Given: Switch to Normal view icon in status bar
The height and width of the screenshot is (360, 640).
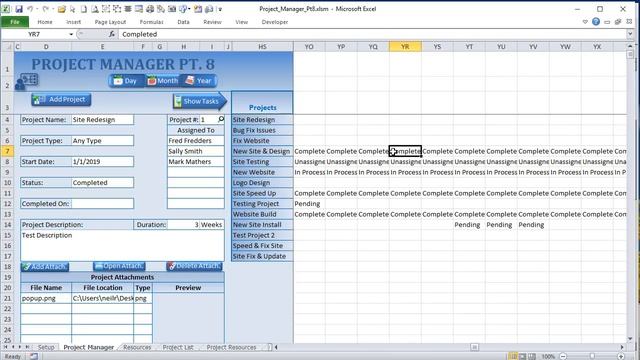Looking at the screenshot, I should 513,356.
